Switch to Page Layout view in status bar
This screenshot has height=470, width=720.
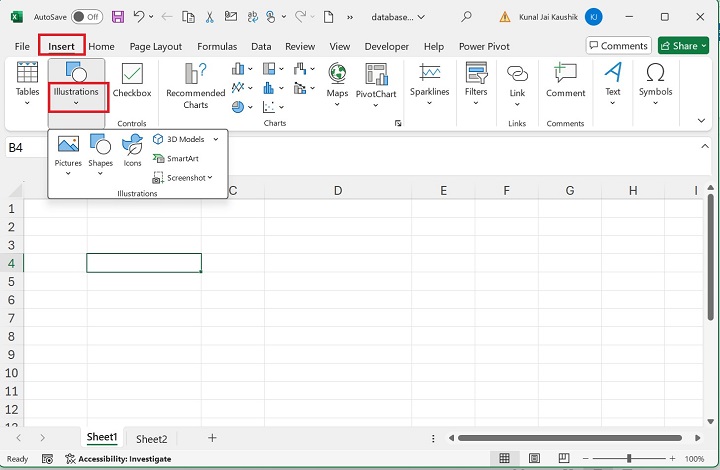532,459
